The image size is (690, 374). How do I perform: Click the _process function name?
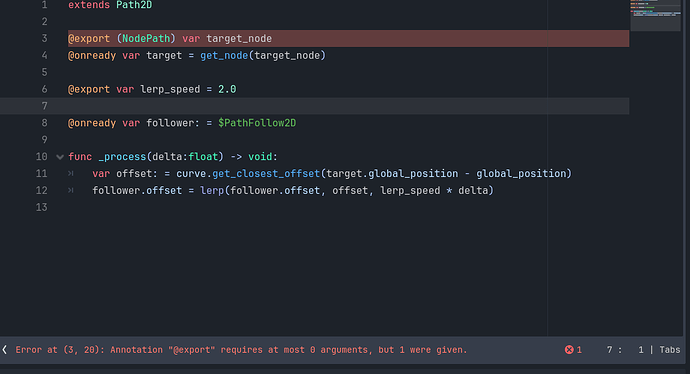[x=122, y=157]
